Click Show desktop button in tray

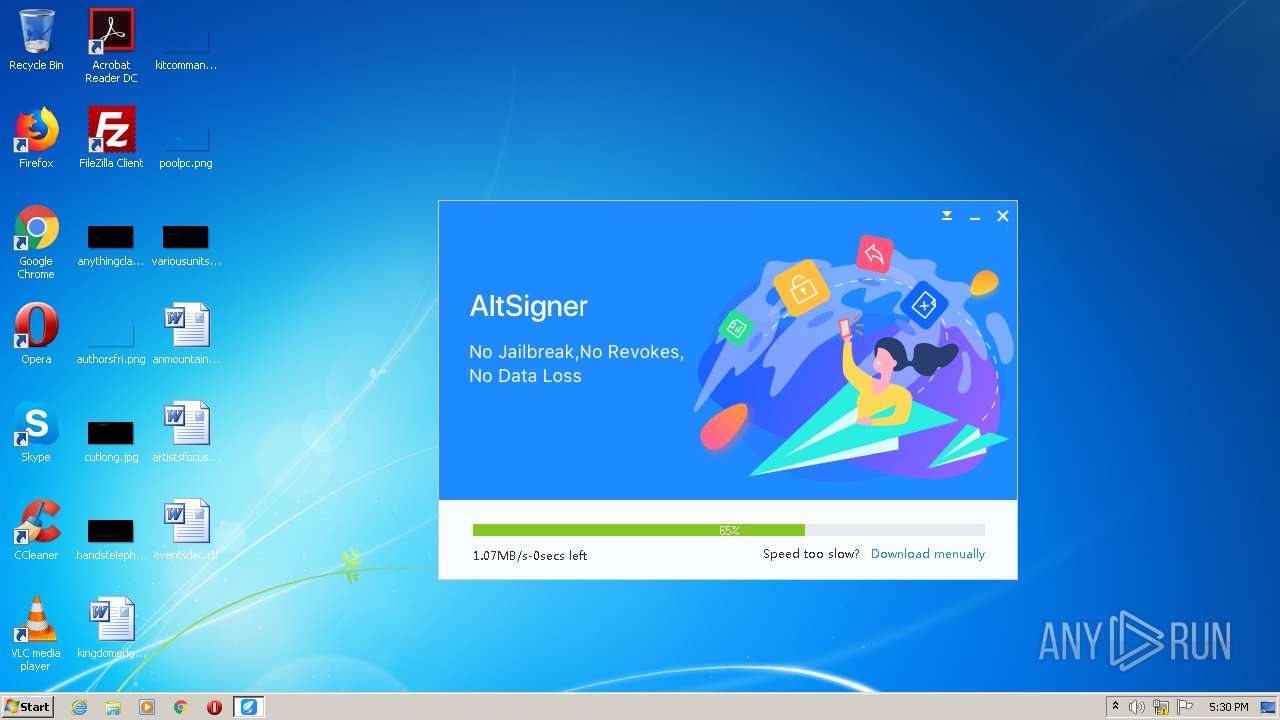[1268, 707]
